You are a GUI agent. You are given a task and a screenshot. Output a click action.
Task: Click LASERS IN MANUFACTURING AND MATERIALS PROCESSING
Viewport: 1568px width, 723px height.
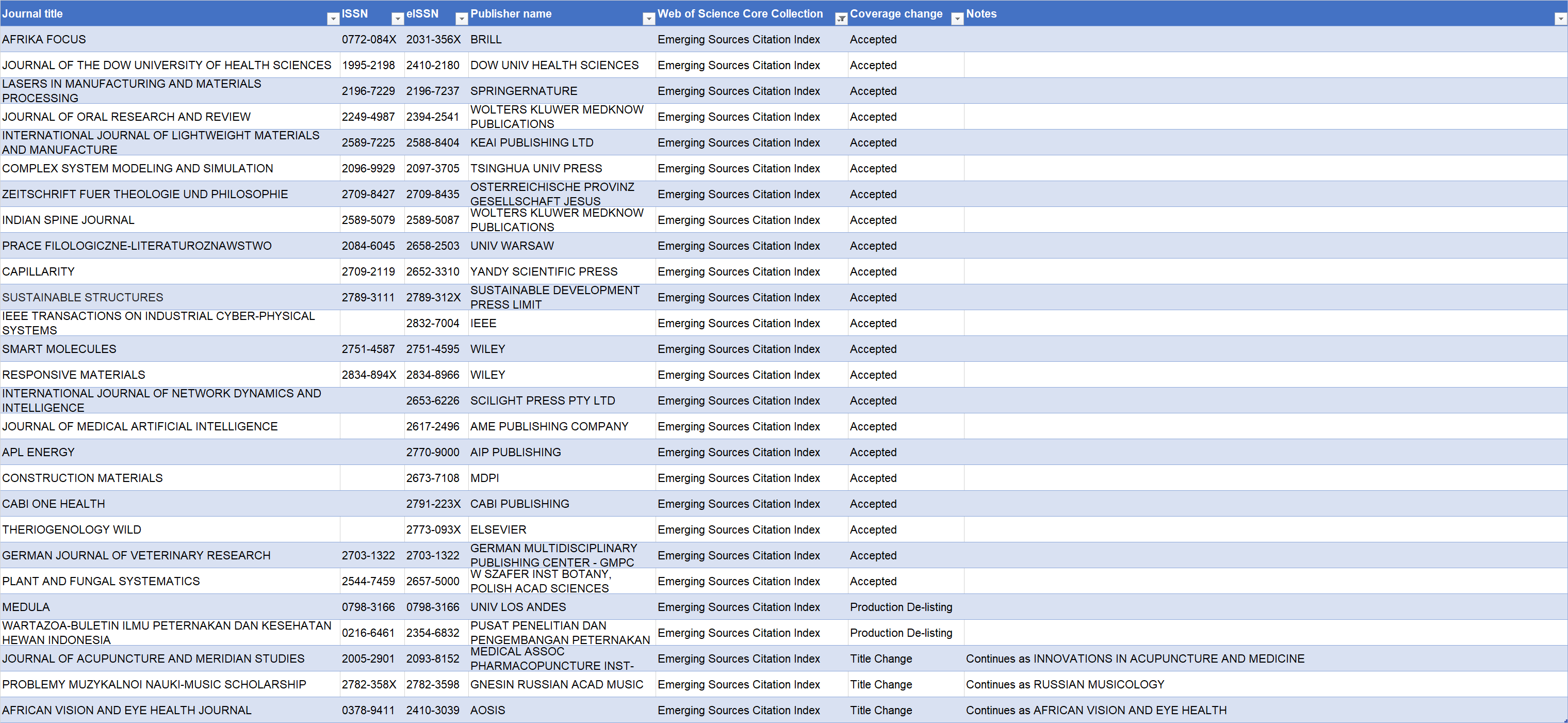tap(170, 91)
